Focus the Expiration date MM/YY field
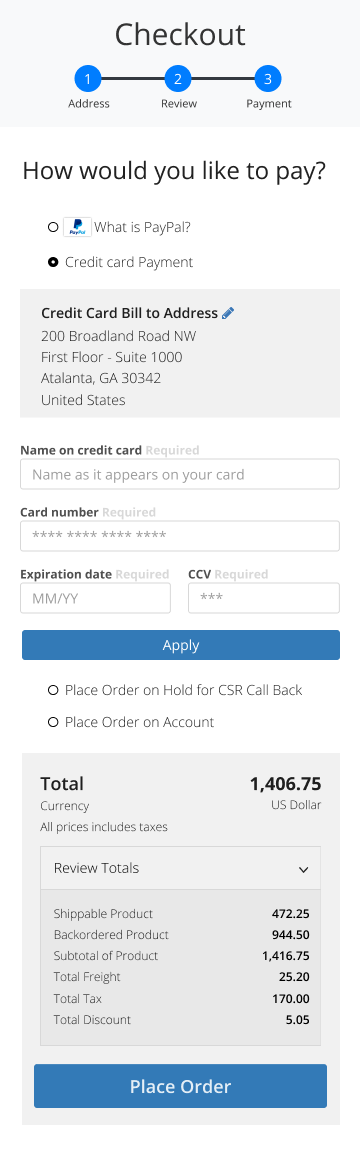The image size is (360, 1150). pos(95,598)
